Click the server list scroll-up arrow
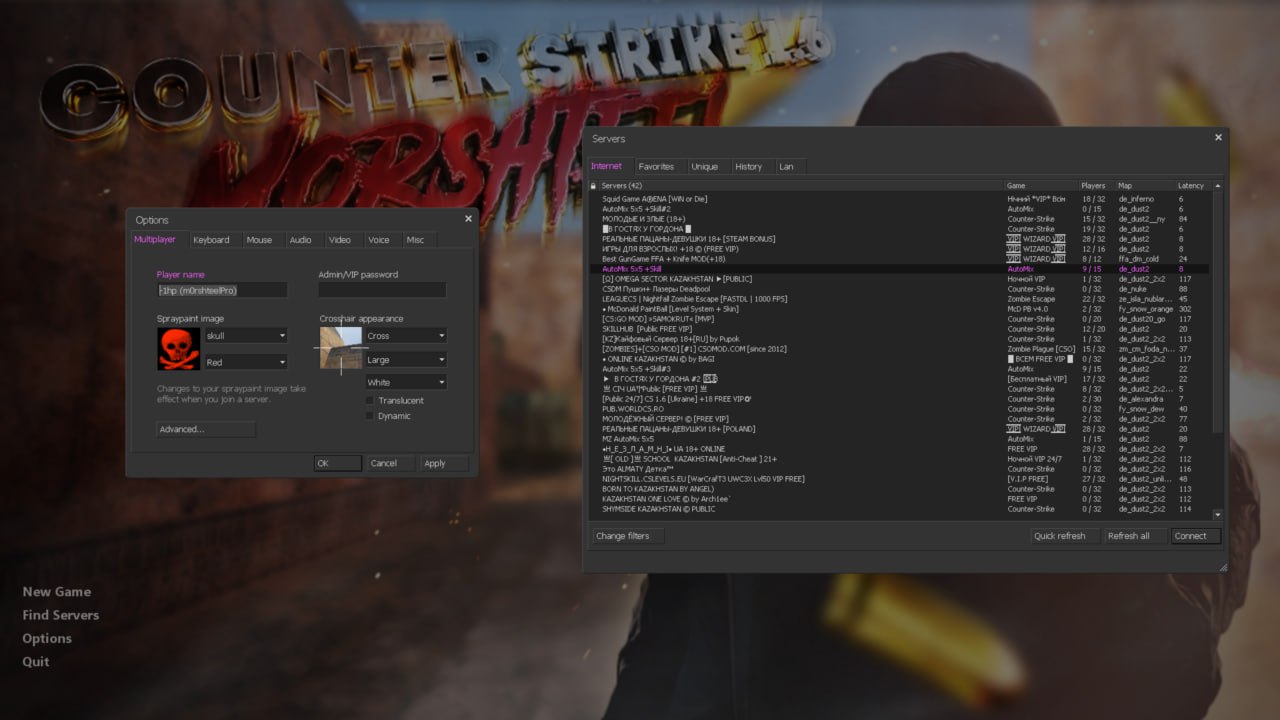 click(x=1217, y=186)
